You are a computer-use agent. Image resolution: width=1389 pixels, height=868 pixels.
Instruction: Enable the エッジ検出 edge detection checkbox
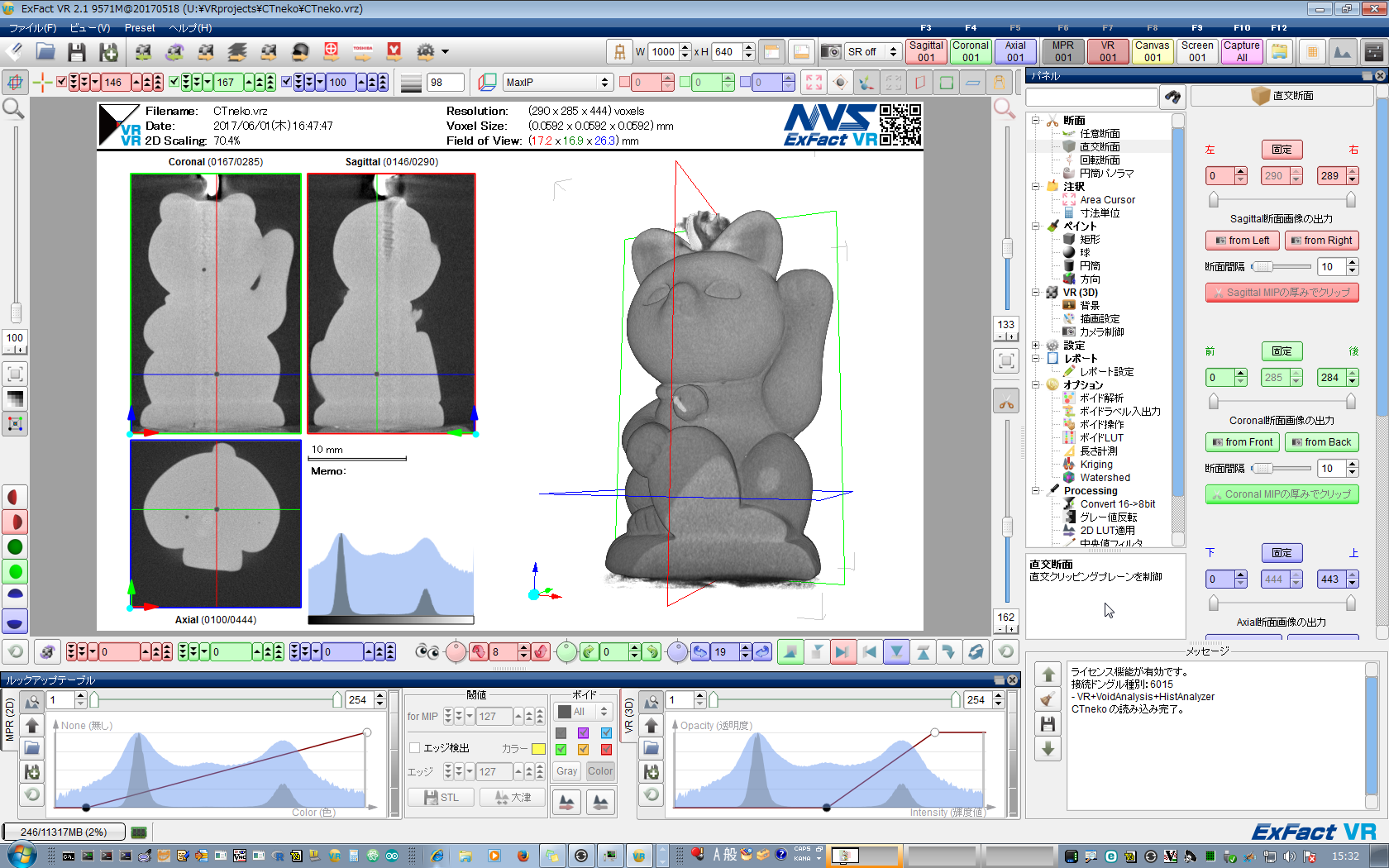click(x=415, y=748)
